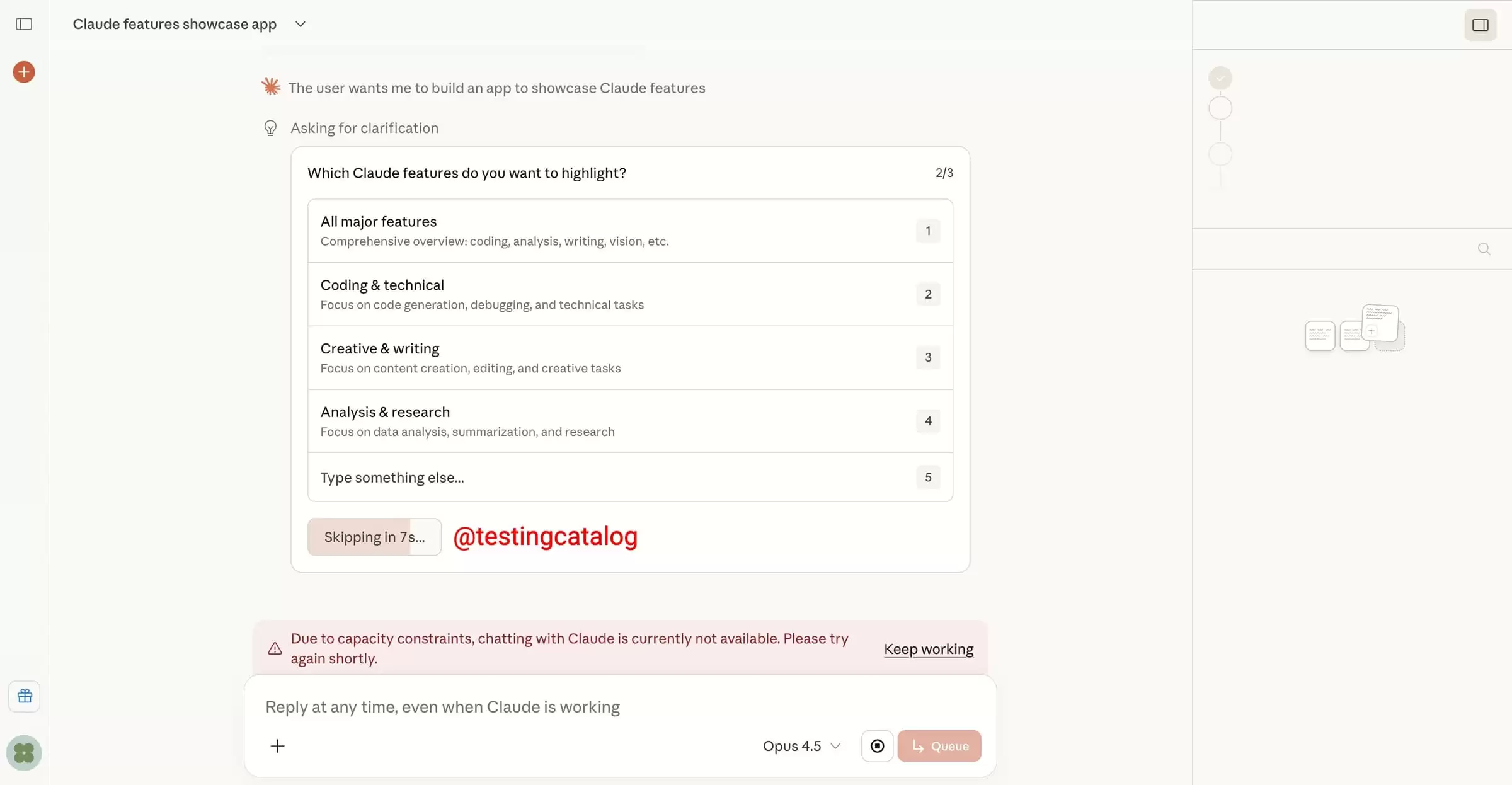Select the Analysis & research option

[x=630, y=421]
